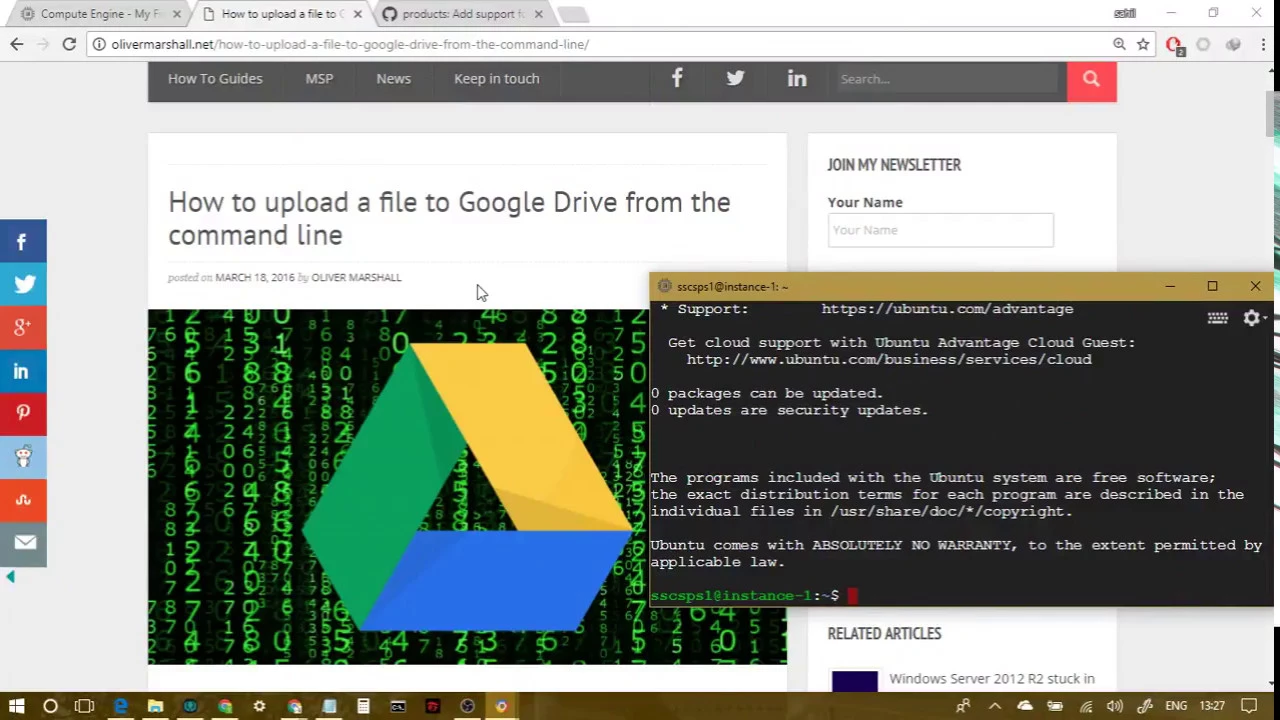Open the Keep in touch menu item
The width and height of the screenshot is (1280, 720).
[x=496, y=79]
